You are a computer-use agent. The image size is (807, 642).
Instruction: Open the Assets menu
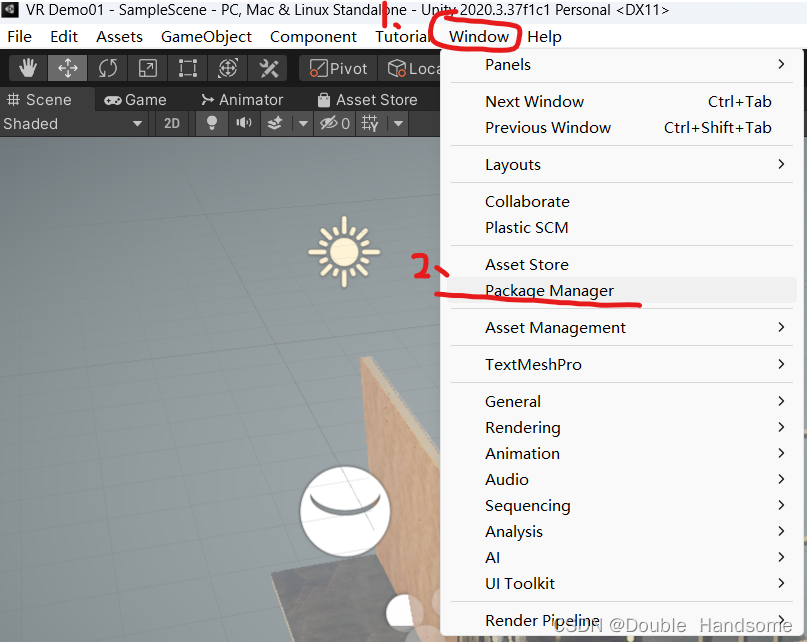[x=119, y=37]
